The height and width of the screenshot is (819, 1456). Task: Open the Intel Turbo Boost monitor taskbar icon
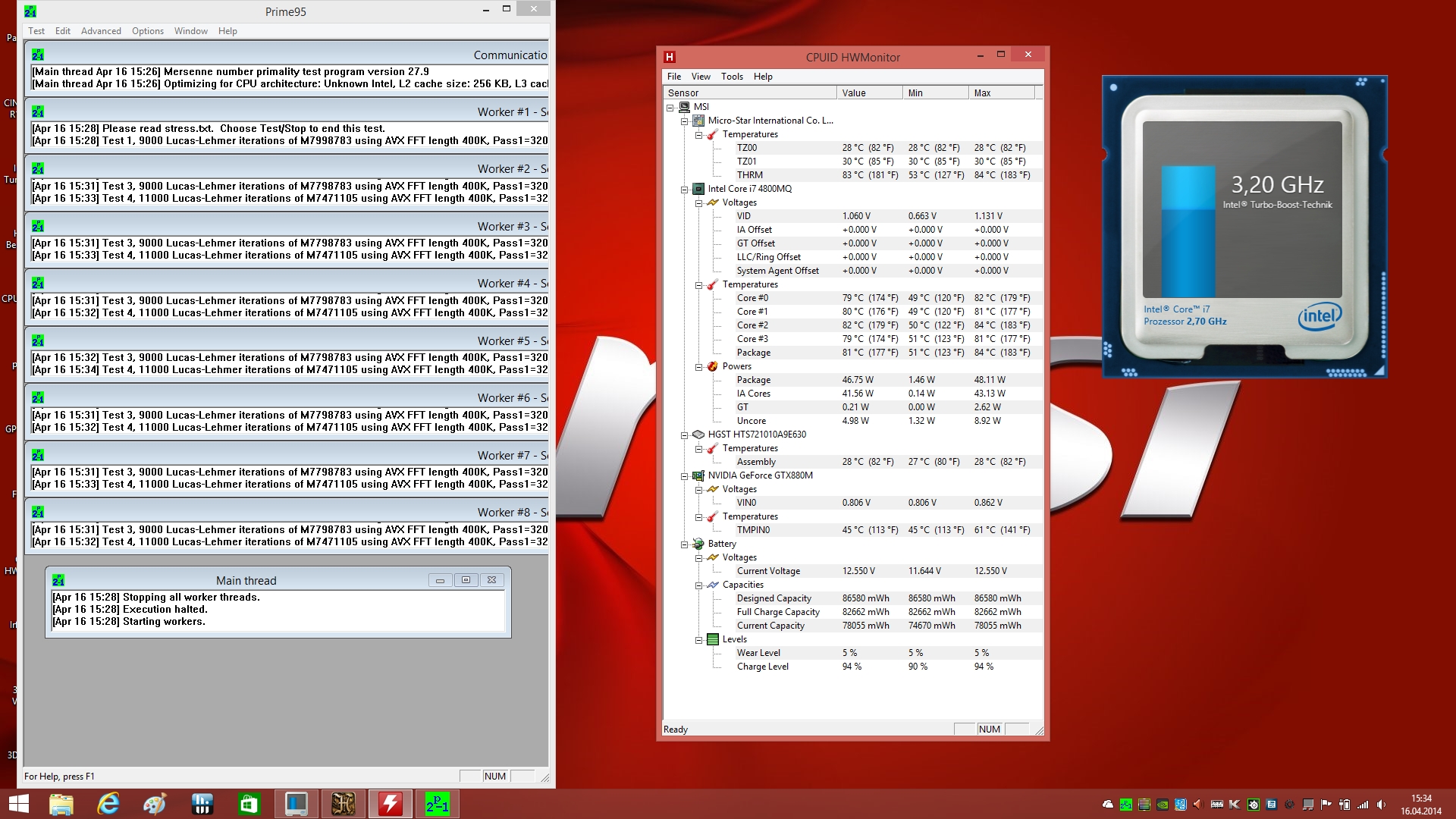[x=296, y=804]
